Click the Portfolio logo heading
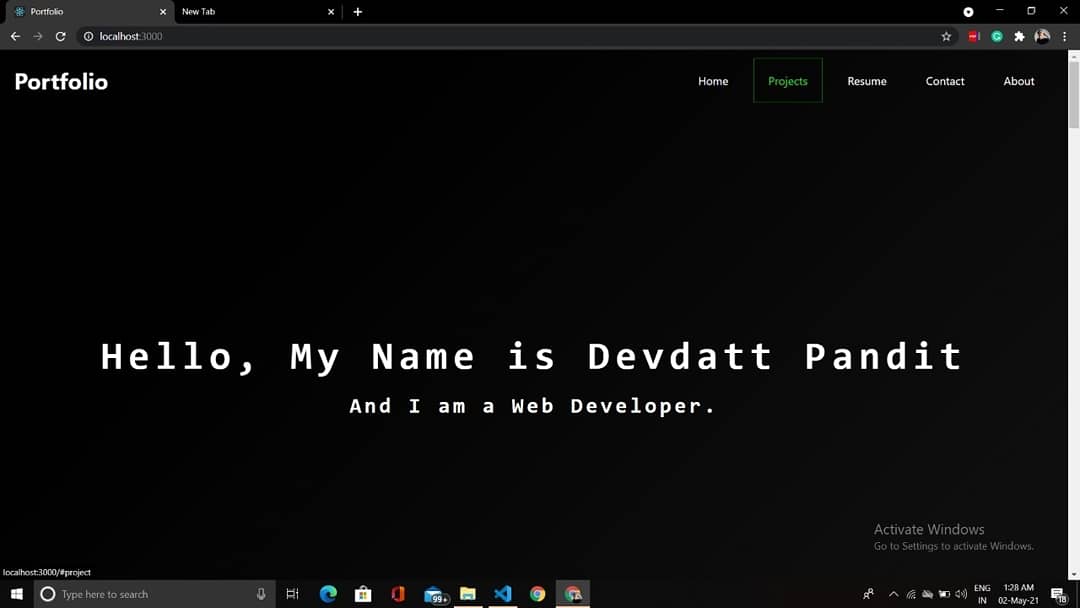Image resolution: width=1080 pixels, height=608 pixels. tap(61, 82)
